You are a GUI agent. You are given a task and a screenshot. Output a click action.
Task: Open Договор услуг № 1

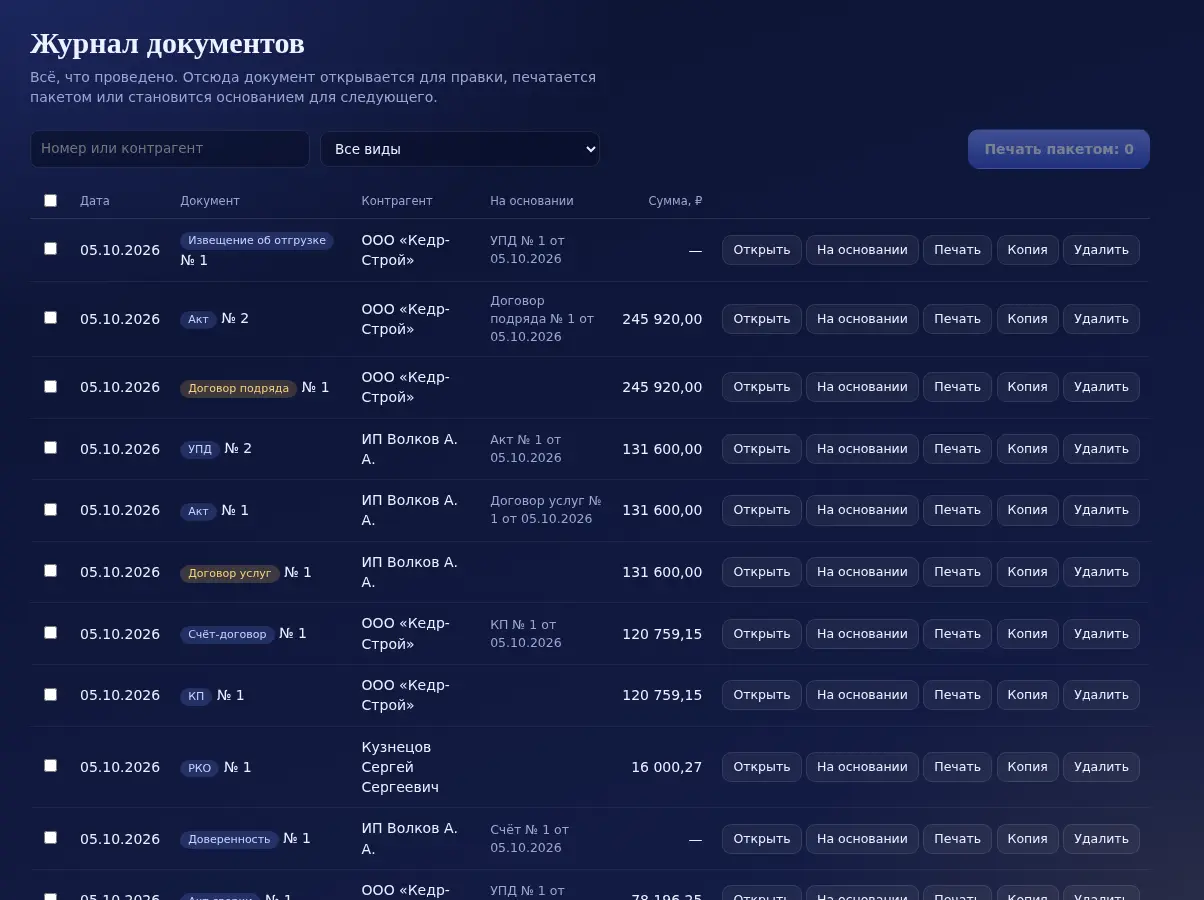click(x=762, y=572)
